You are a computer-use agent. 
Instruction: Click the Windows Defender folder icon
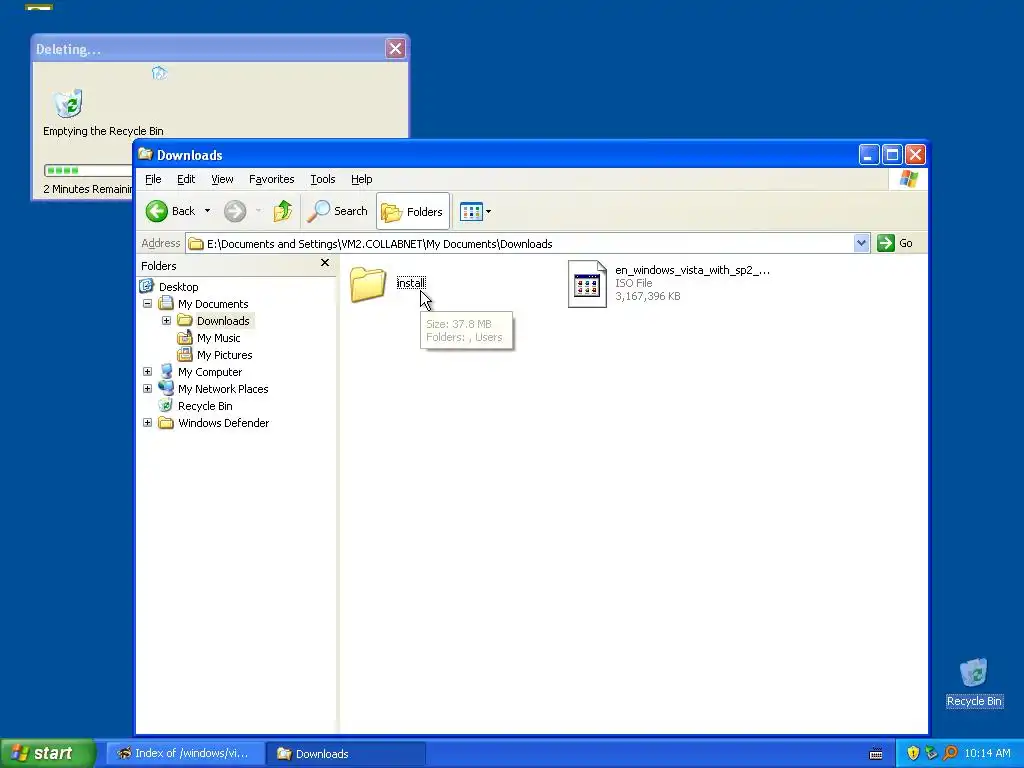coord(166,423)
